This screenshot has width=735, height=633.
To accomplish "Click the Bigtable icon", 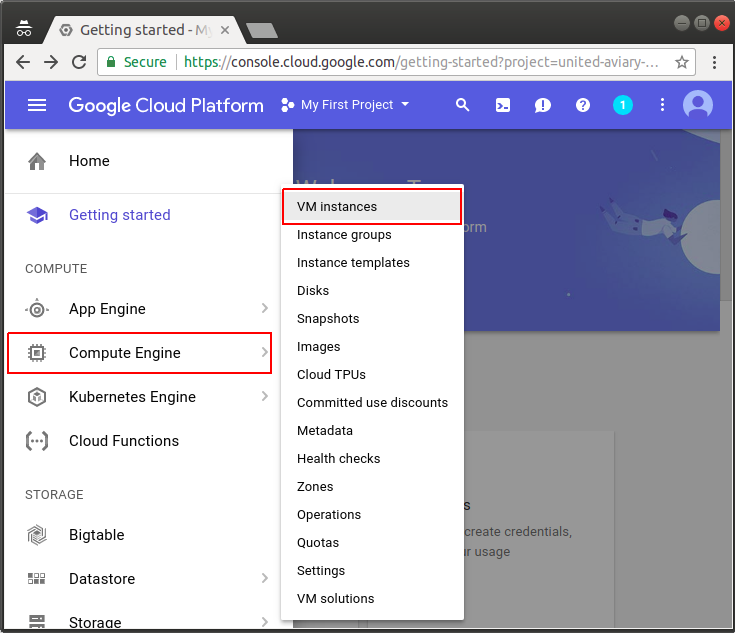I will (x=37, y=535).
